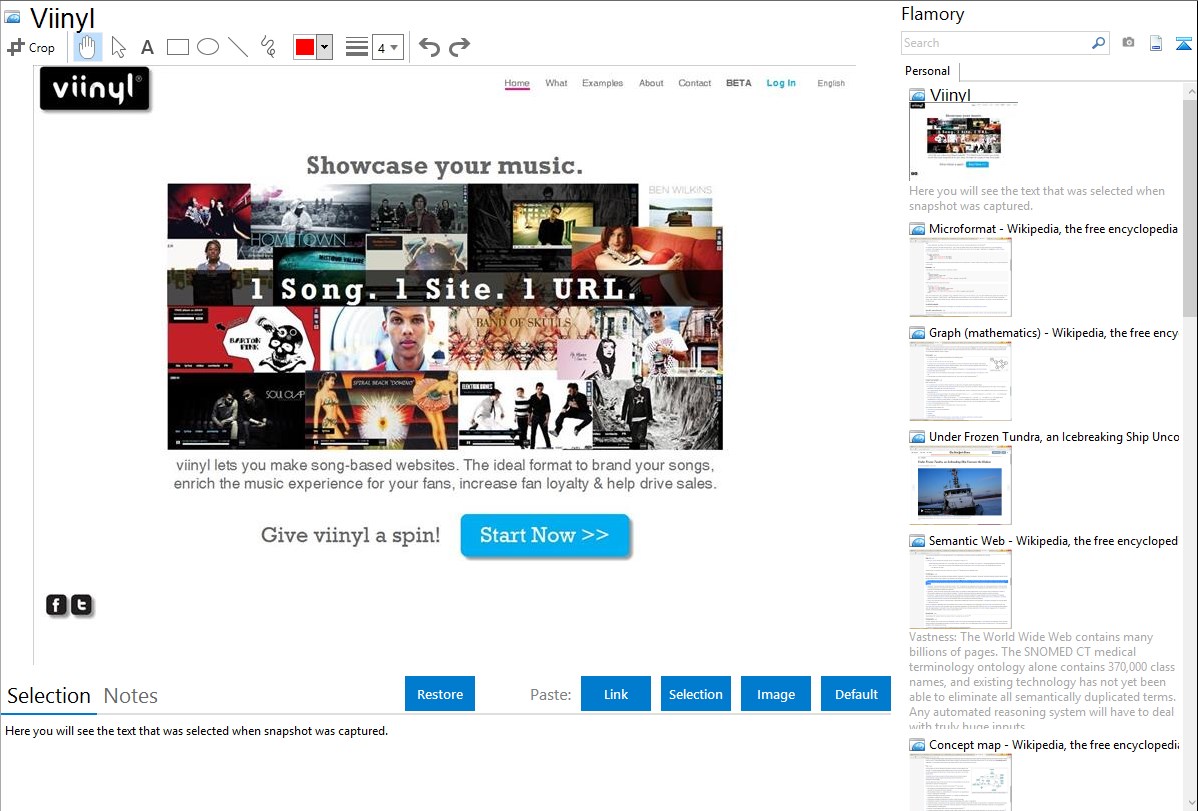Click the Semantic Web snapshot window icon
Image resolution: width=1198 pixels, height=811 pixels.
point(917,540)
